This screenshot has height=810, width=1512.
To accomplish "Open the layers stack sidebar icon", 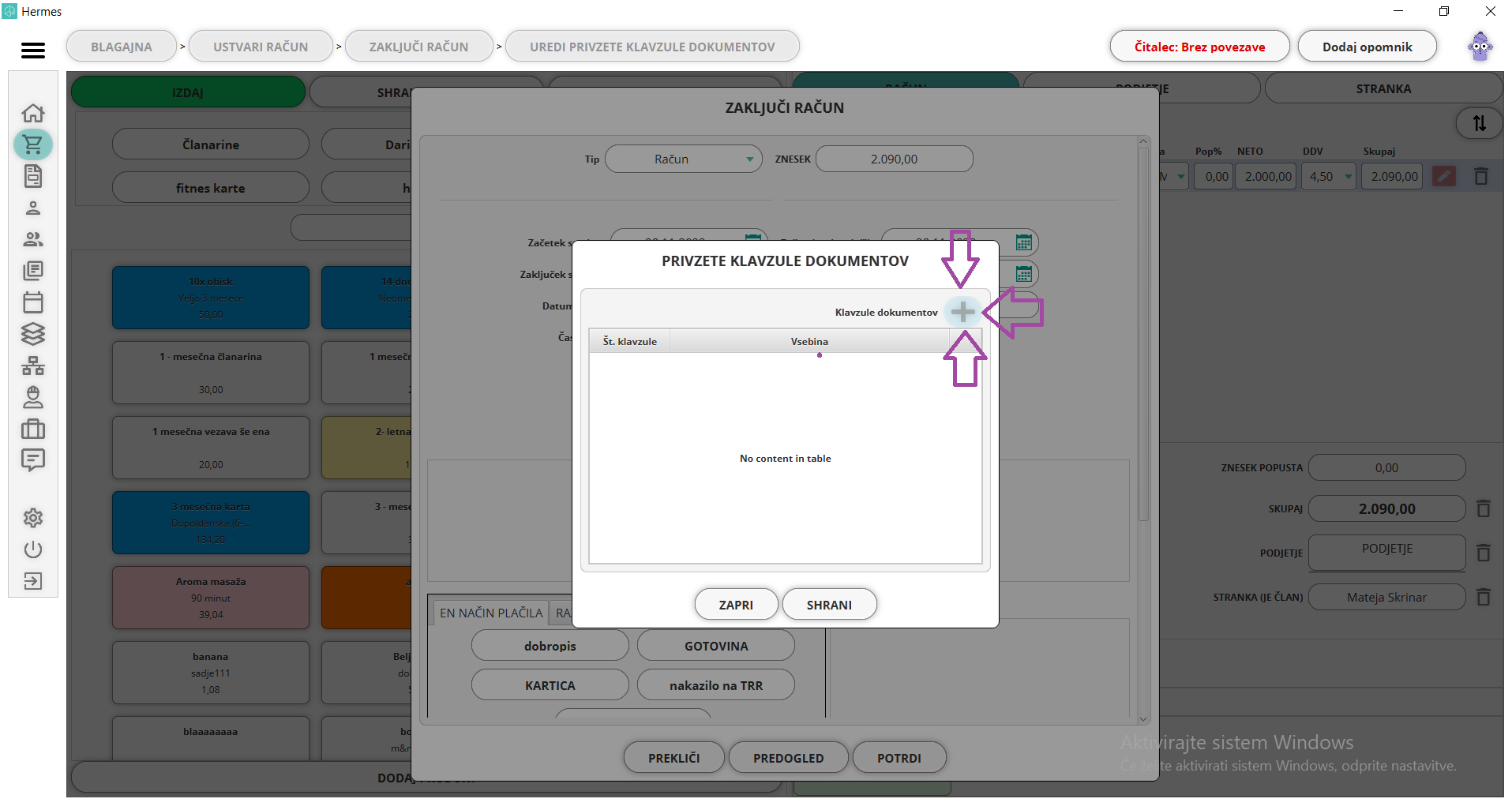I will 33,334.
